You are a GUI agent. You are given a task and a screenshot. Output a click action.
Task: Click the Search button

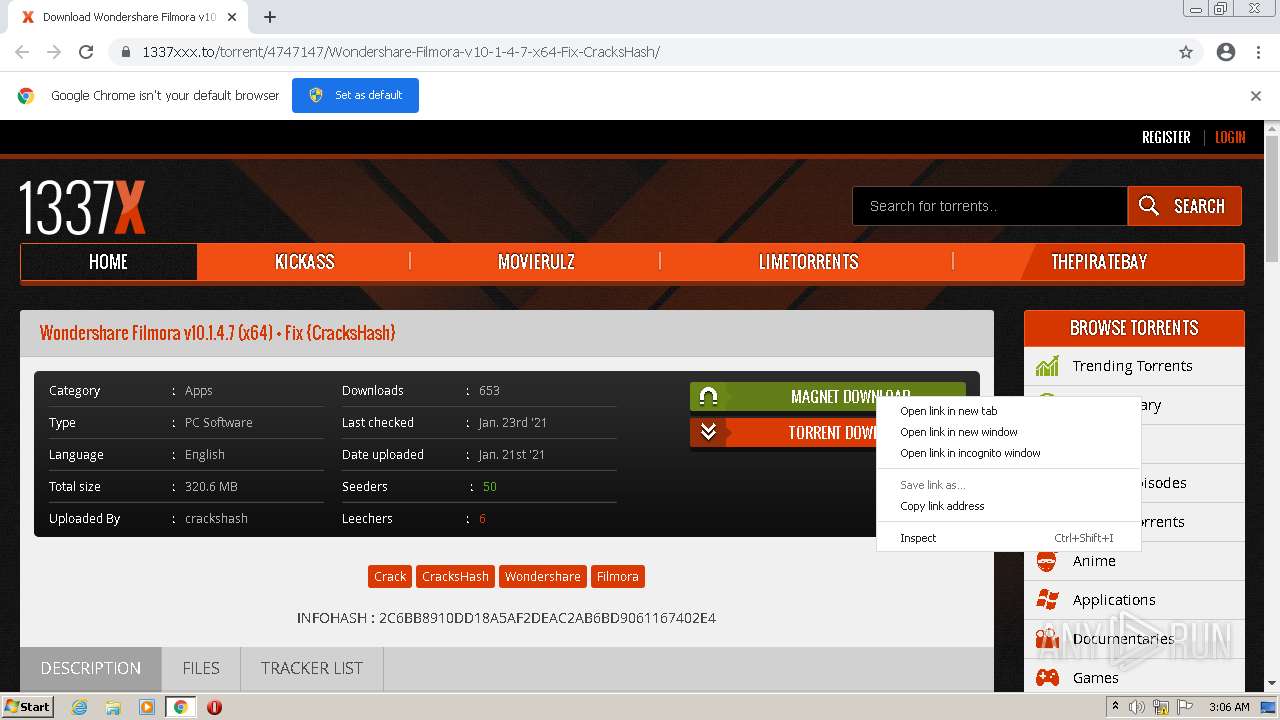[x=1184, y=206]
